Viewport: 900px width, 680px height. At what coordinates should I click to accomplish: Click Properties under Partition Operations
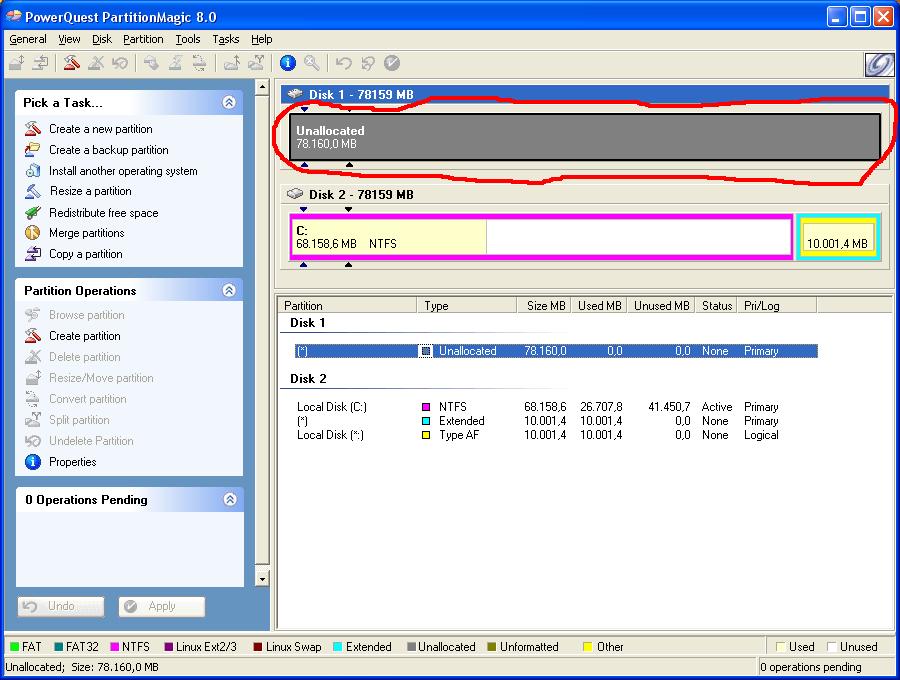[72, 461]
